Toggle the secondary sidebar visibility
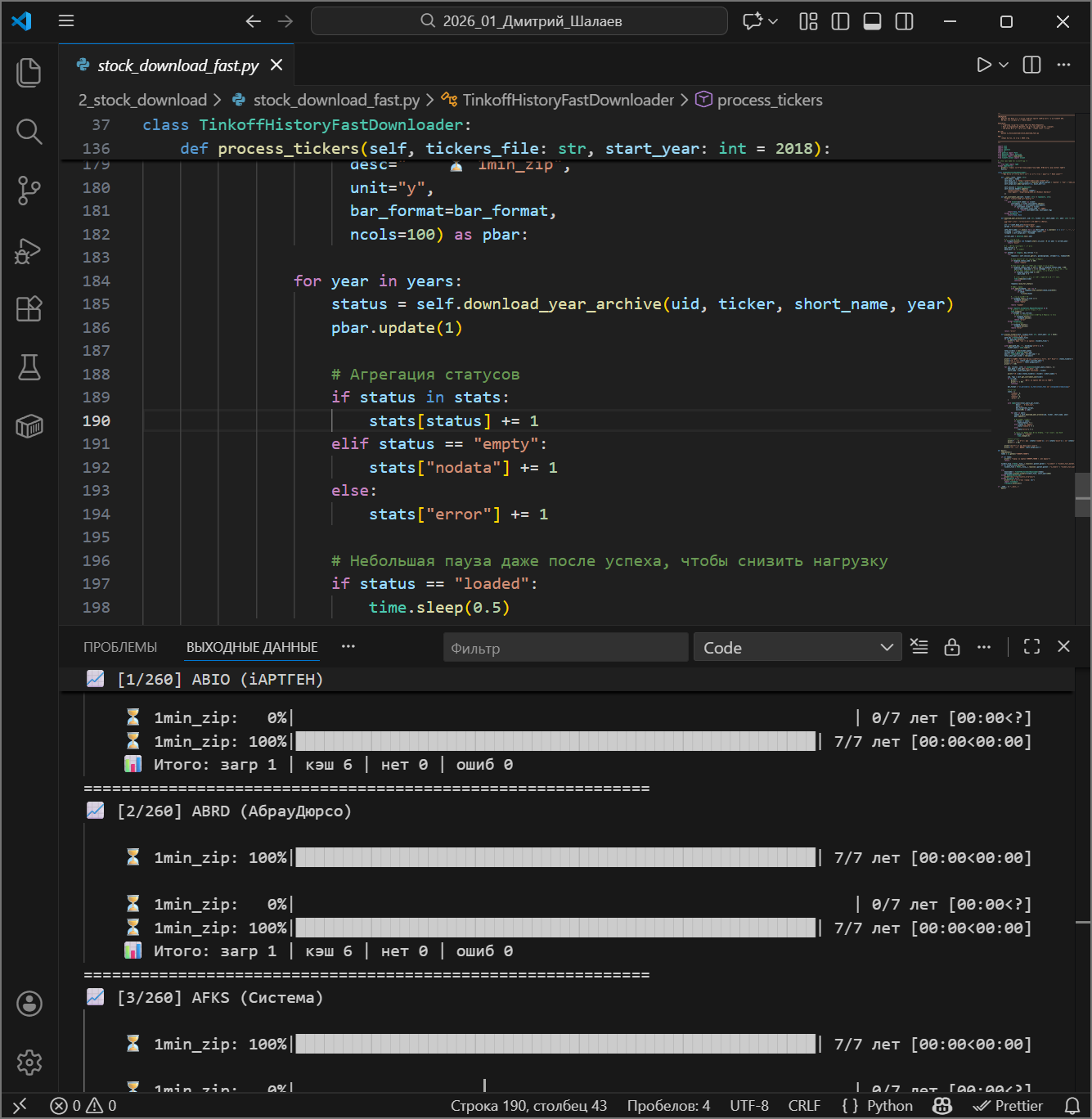The height and width of the screenshot is (1119, 1092). click(904, 21)
